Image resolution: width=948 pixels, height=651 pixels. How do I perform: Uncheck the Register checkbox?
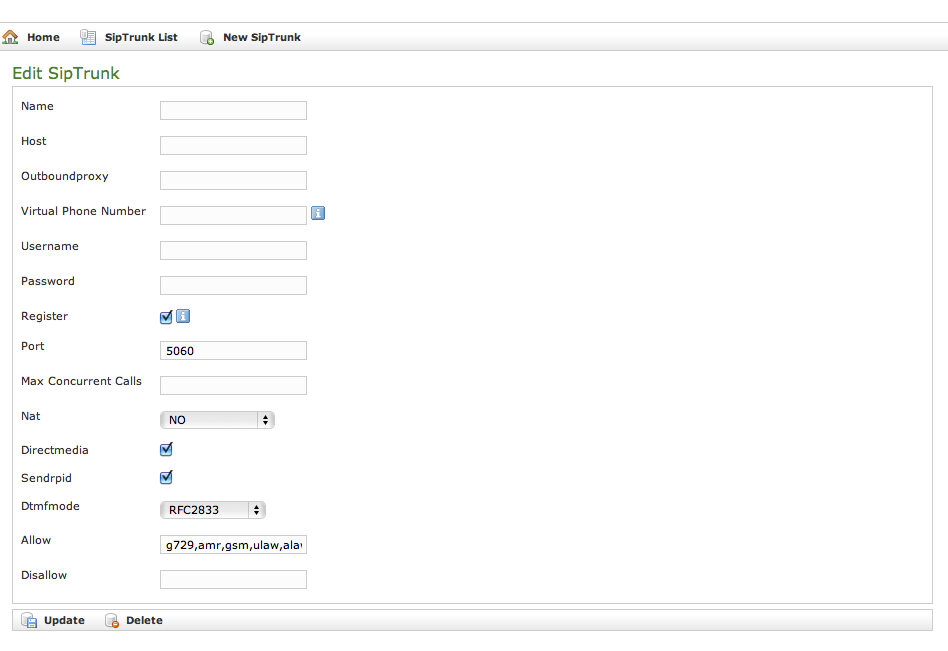tap(167, 317)
